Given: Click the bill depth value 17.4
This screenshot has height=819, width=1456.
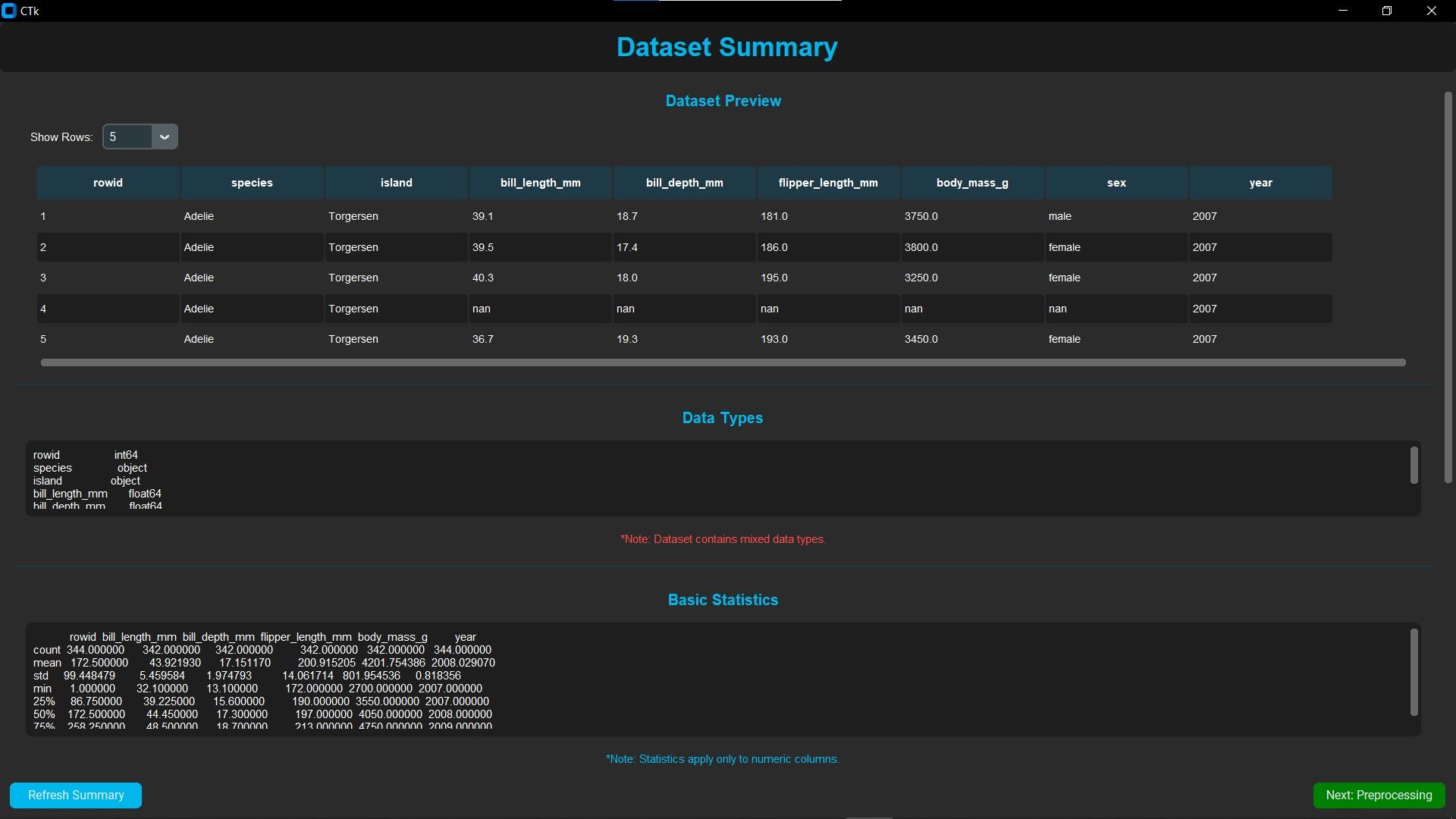Looking at the screenshot, I should (626, 247).
